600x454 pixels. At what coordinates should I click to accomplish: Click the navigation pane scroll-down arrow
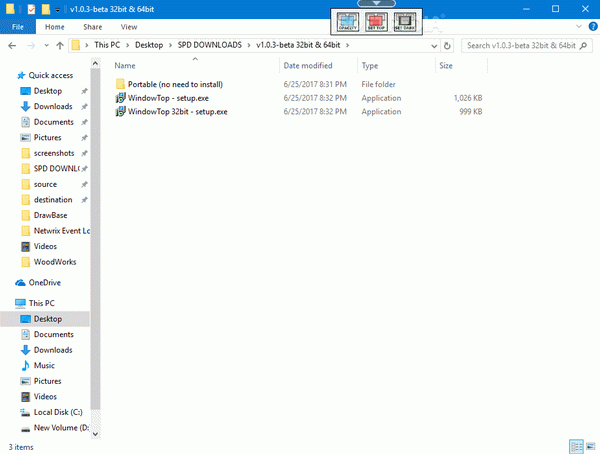[x=95, y=434]
